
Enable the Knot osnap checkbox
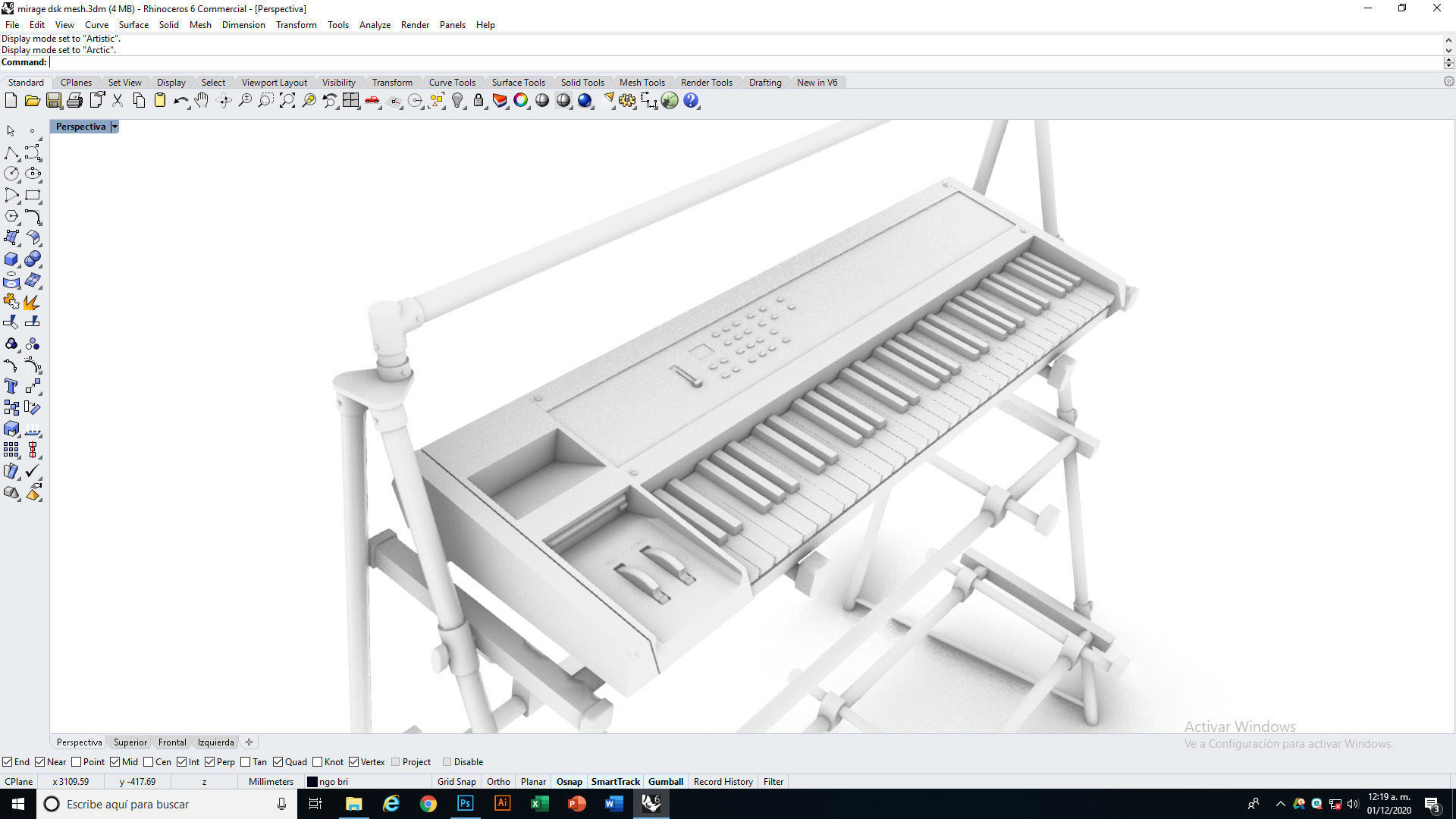point(318,762)
